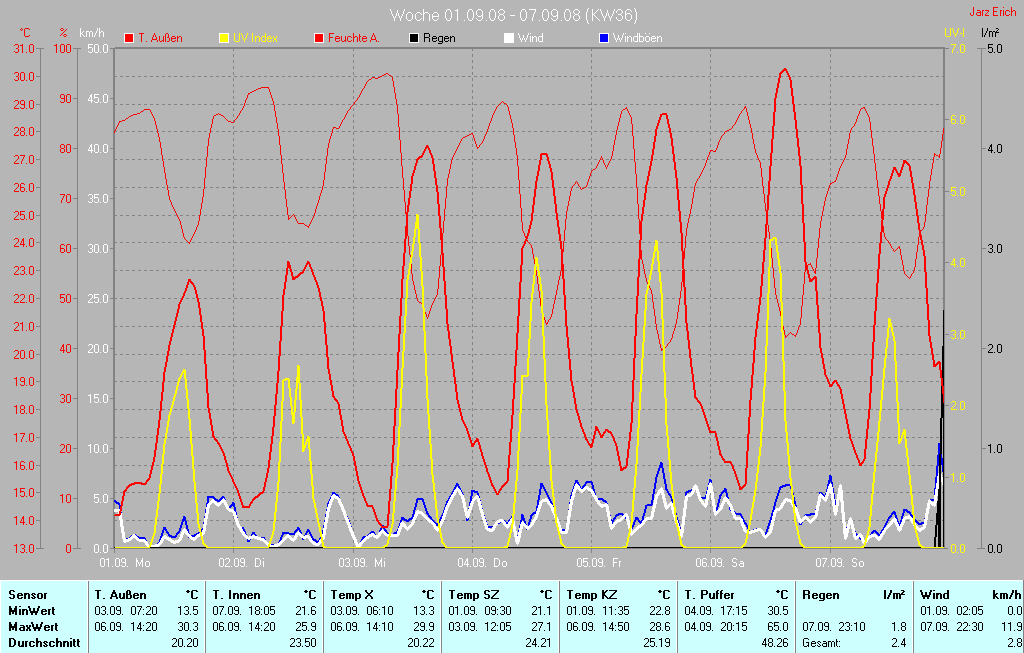Click the 'Jarz Erich' author label

point(993,12)
